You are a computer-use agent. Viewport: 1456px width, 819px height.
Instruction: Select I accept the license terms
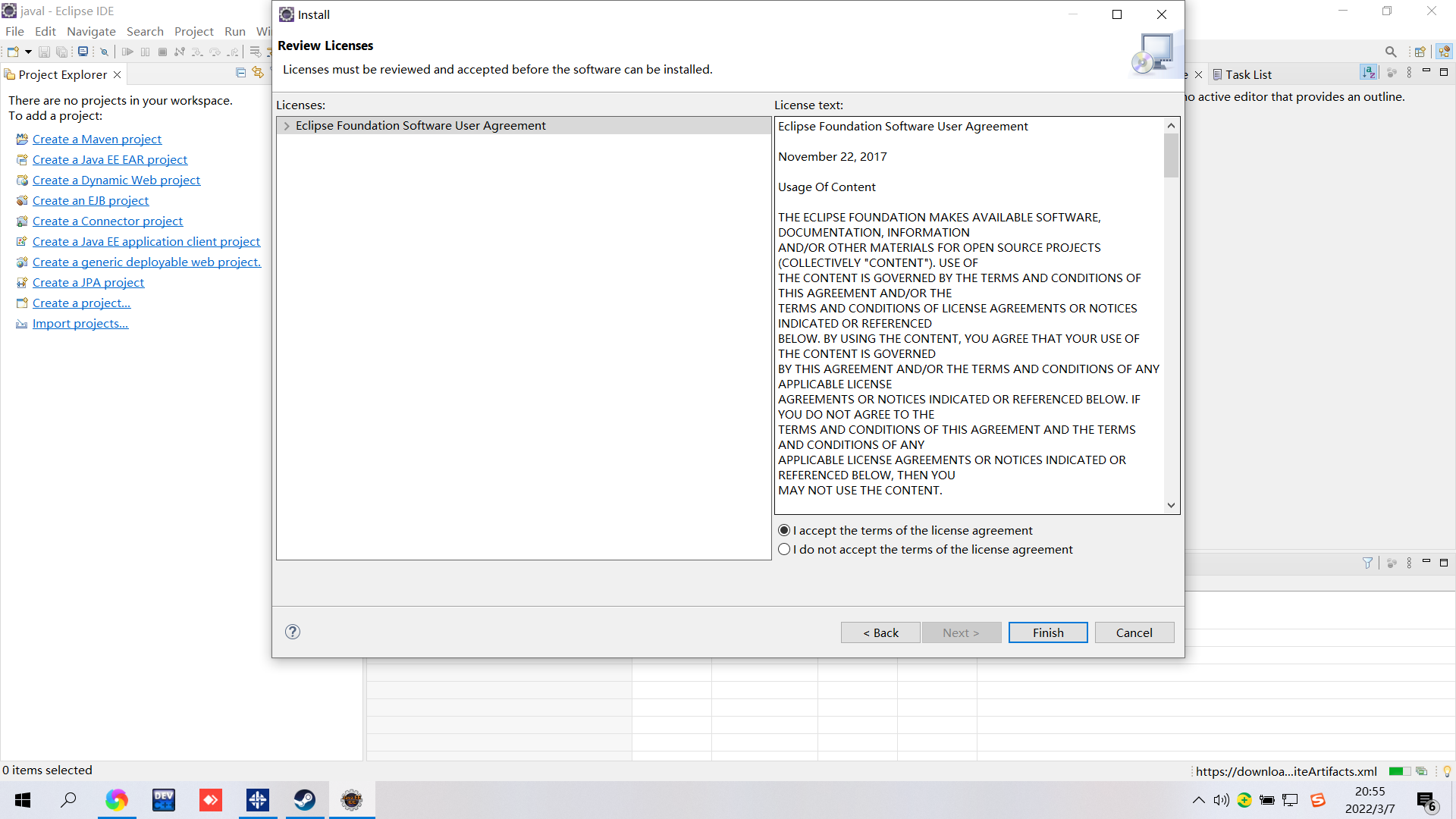point(785,530)
